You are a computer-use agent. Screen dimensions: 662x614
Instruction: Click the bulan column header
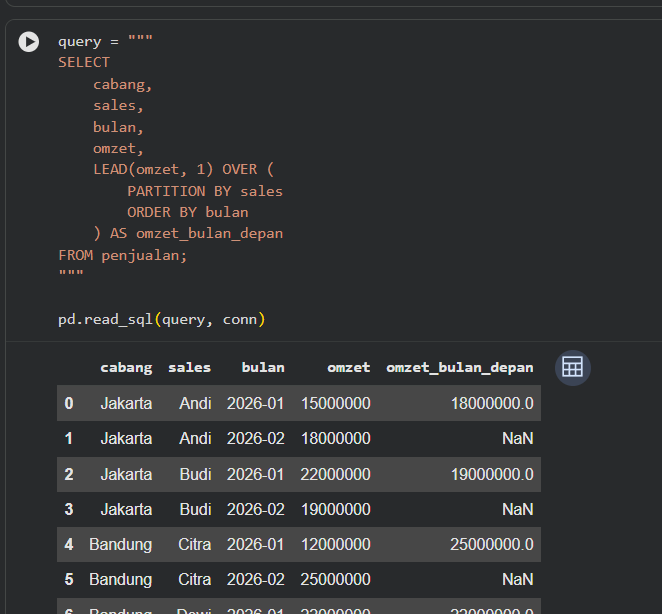click(263, 367)
